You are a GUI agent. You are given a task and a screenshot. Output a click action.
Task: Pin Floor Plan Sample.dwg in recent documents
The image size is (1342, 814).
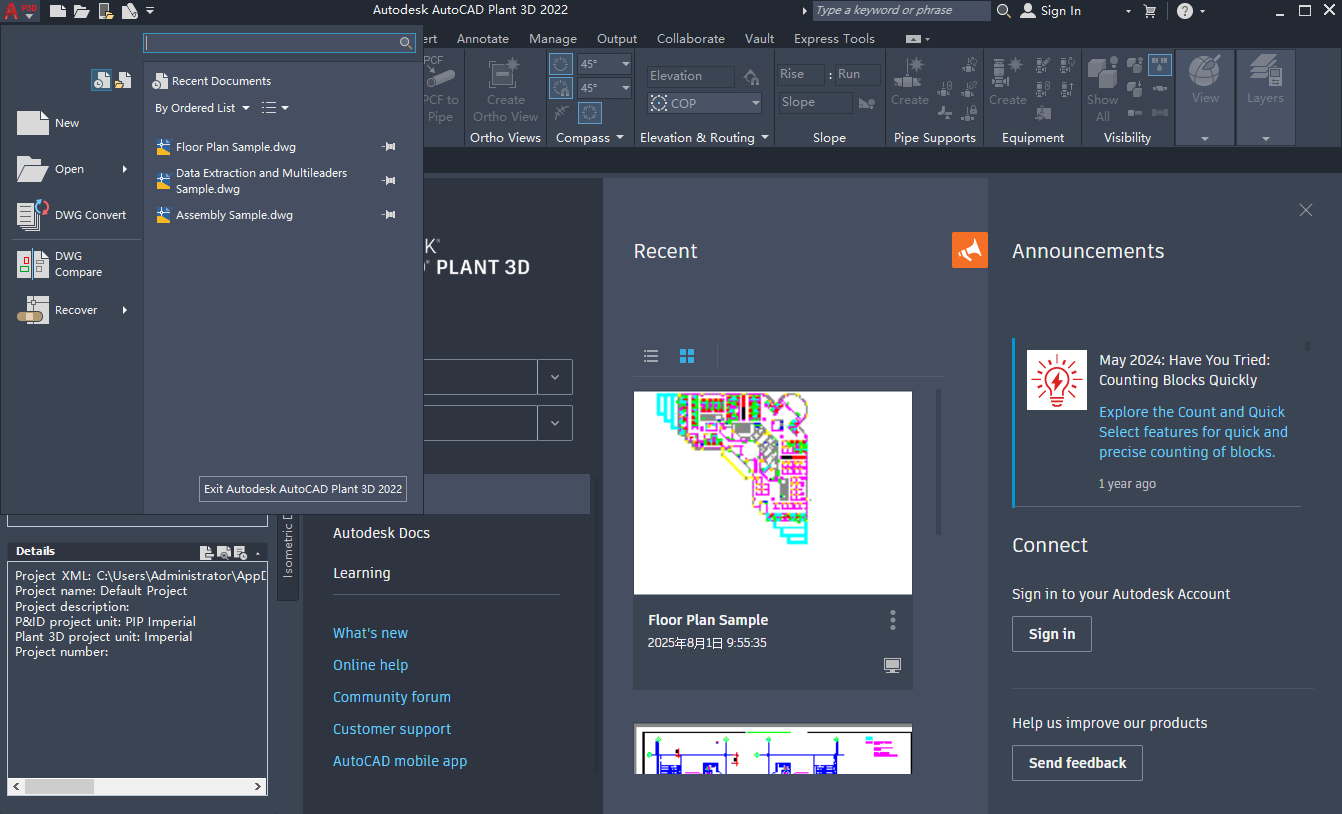(x=389, y=146)
